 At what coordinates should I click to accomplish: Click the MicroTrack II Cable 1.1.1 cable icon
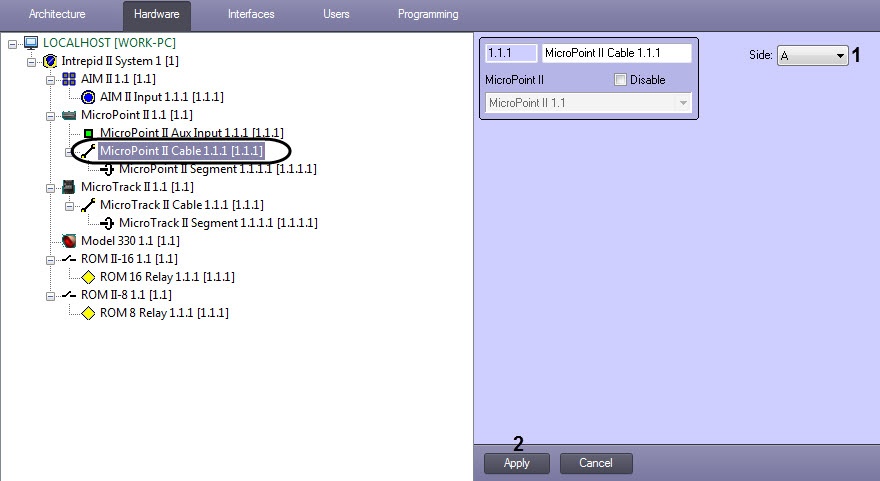[88, 205]
